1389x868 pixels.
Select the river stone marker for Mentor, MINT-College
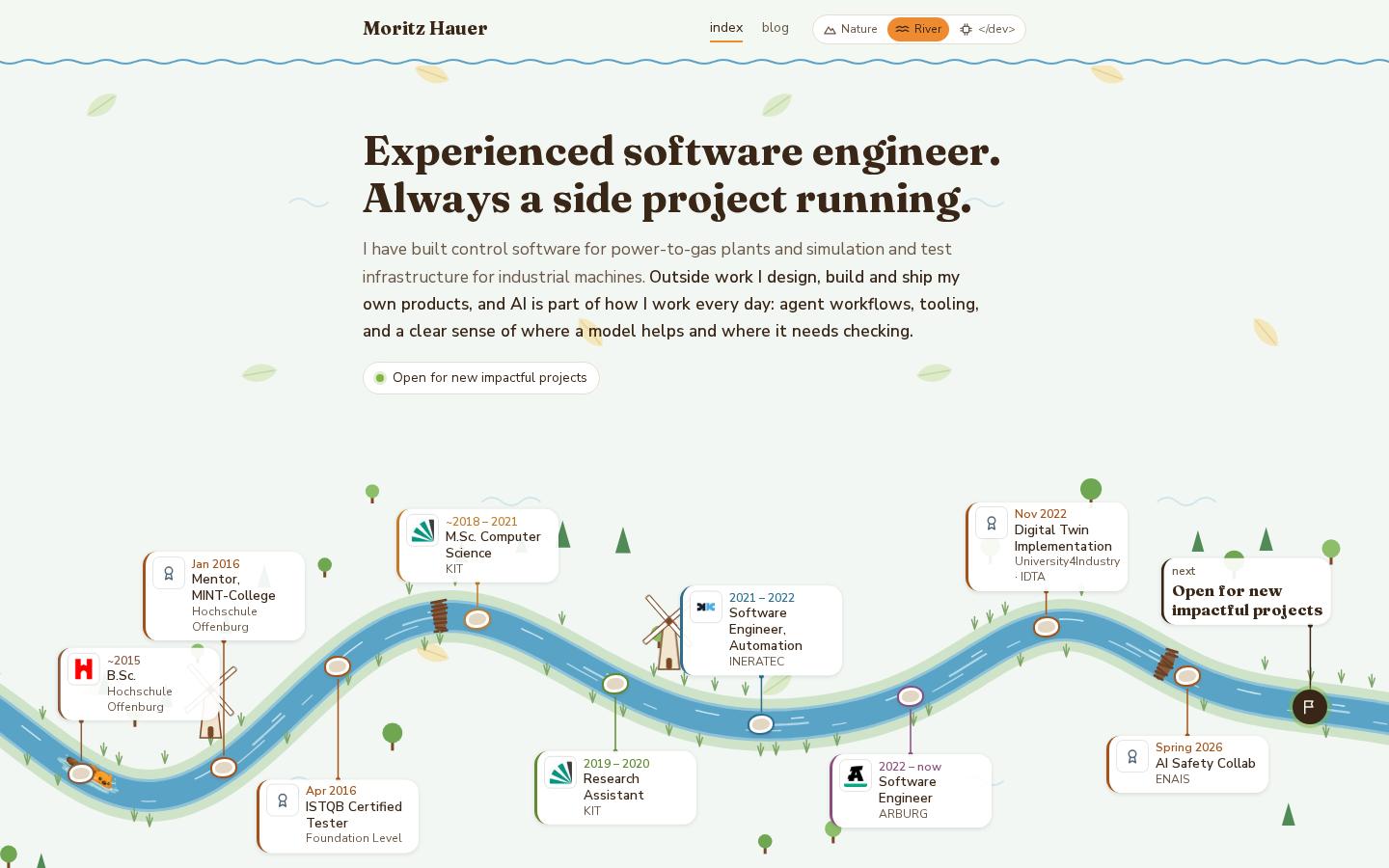224,768
